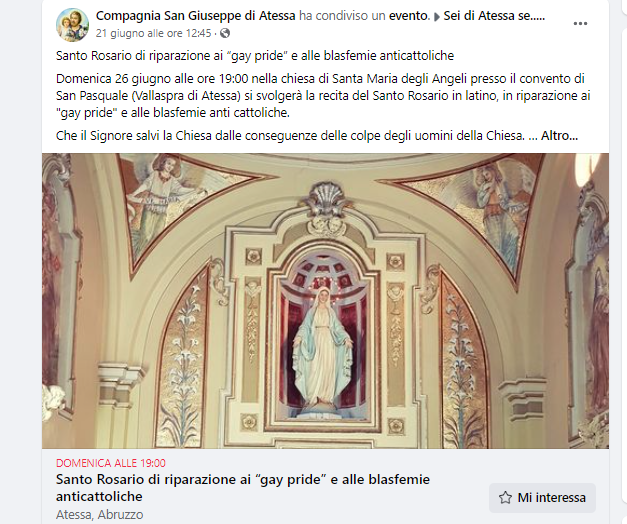The image size is (627, 524).
Task: Open the three-dot post options menu
Action: click(x=580, y=24)
